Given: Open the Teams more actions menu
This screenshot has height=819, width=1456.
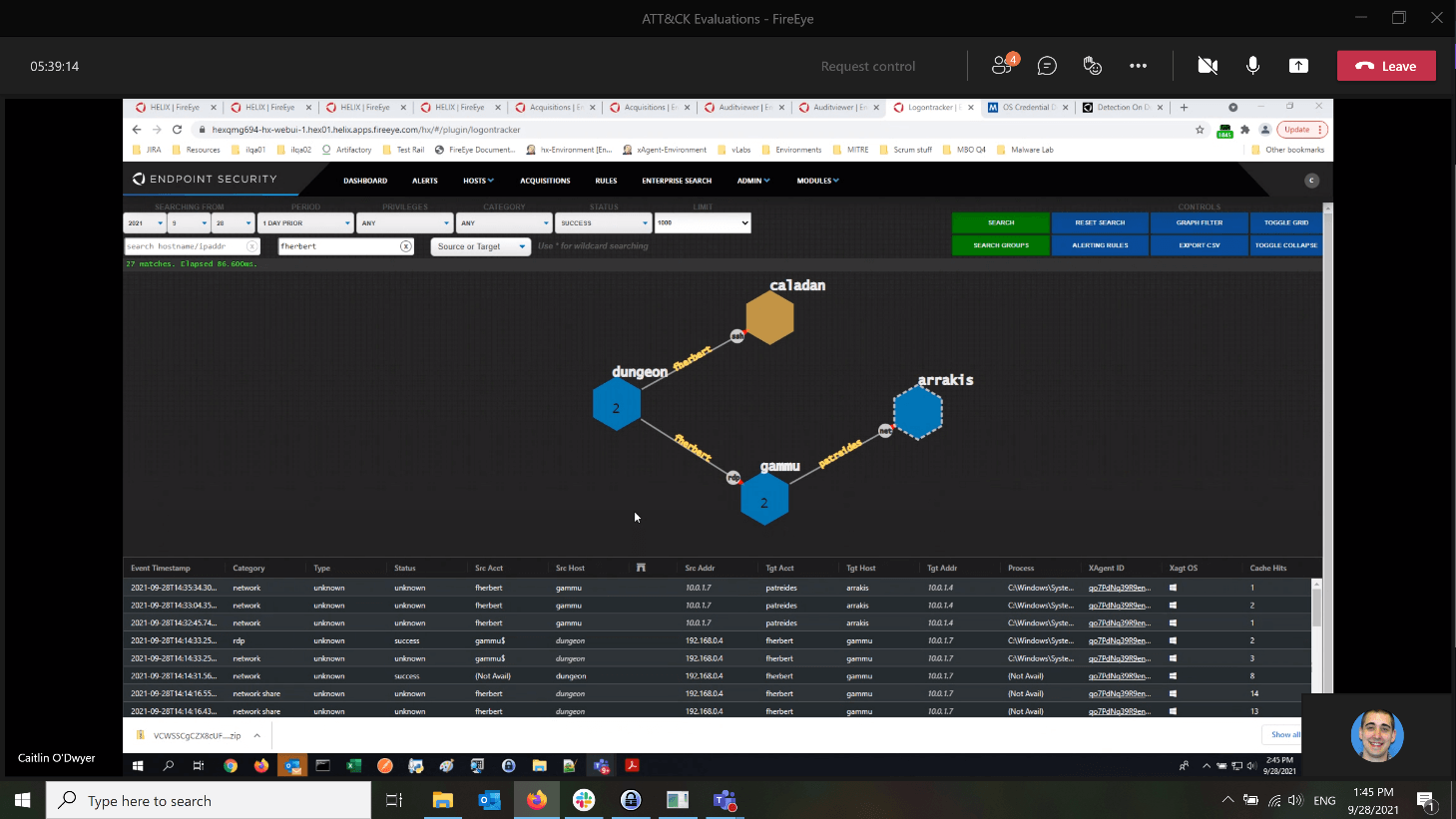Looking at the screenshot, I should coord(1138,66).
